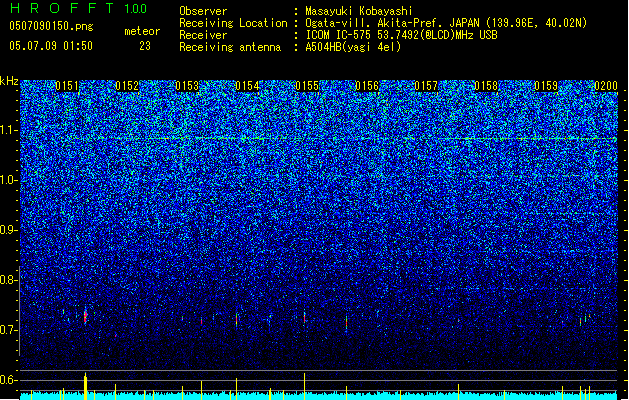Click the yellow power spike below 0155
Viewport: 629px width, 400px height.
pyautogui.click(x=304, y=386)
